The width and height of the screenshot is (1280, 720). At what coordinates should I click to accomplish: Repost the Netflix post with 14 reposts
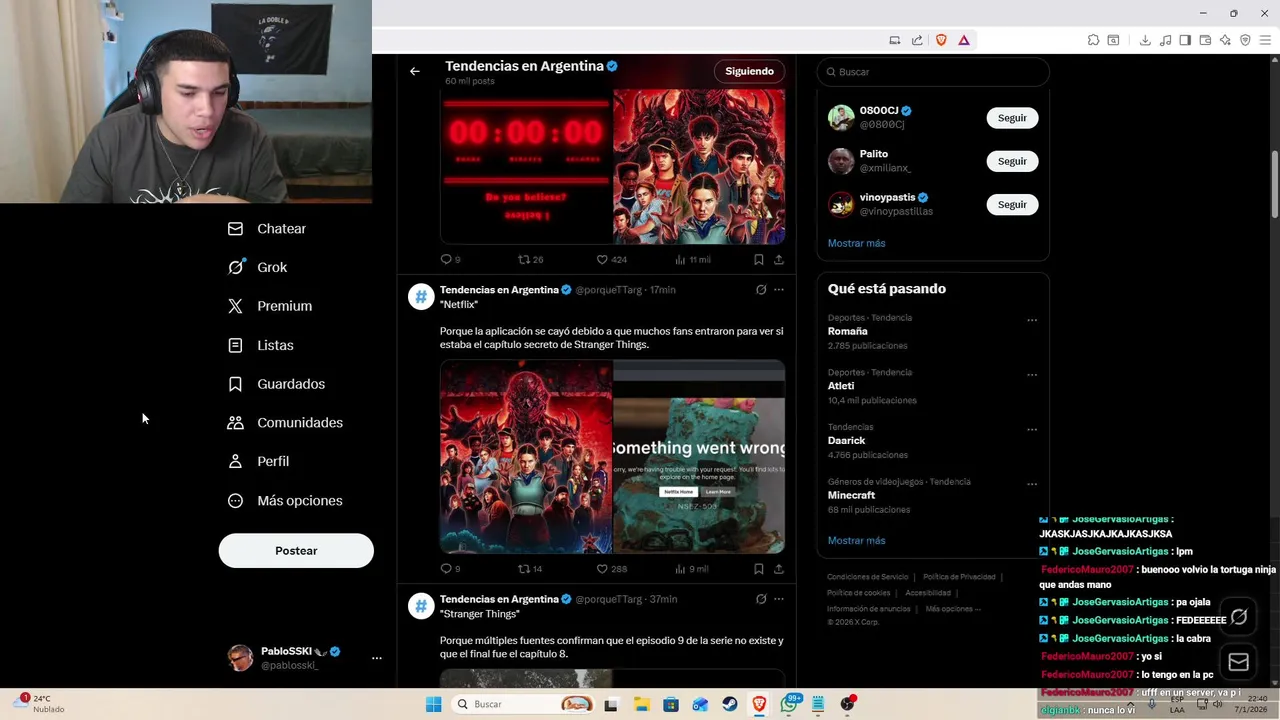pos(529,569)
